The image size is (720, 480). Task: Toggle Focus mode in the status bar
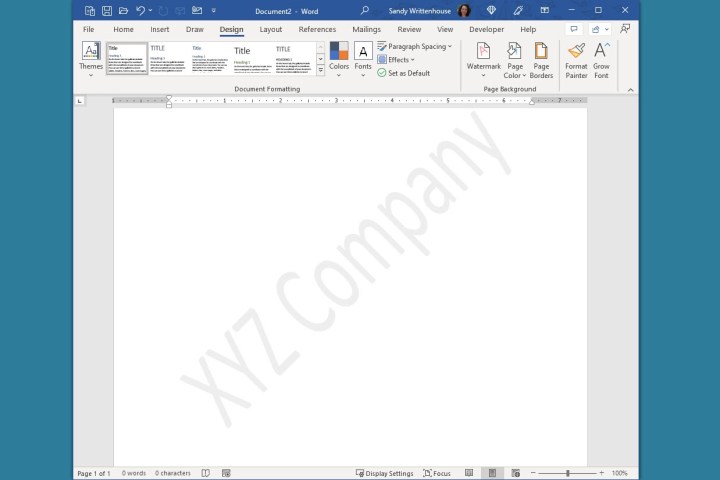437,473
